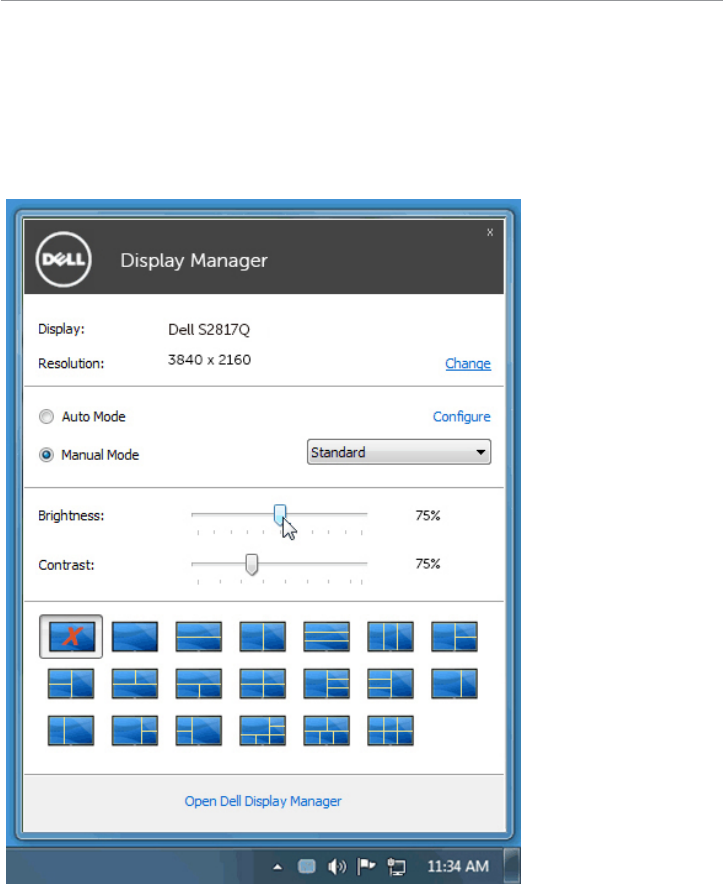Select the Manual Mode radio button
Viewport: 723px width, 884px height.
pos(46,454)
